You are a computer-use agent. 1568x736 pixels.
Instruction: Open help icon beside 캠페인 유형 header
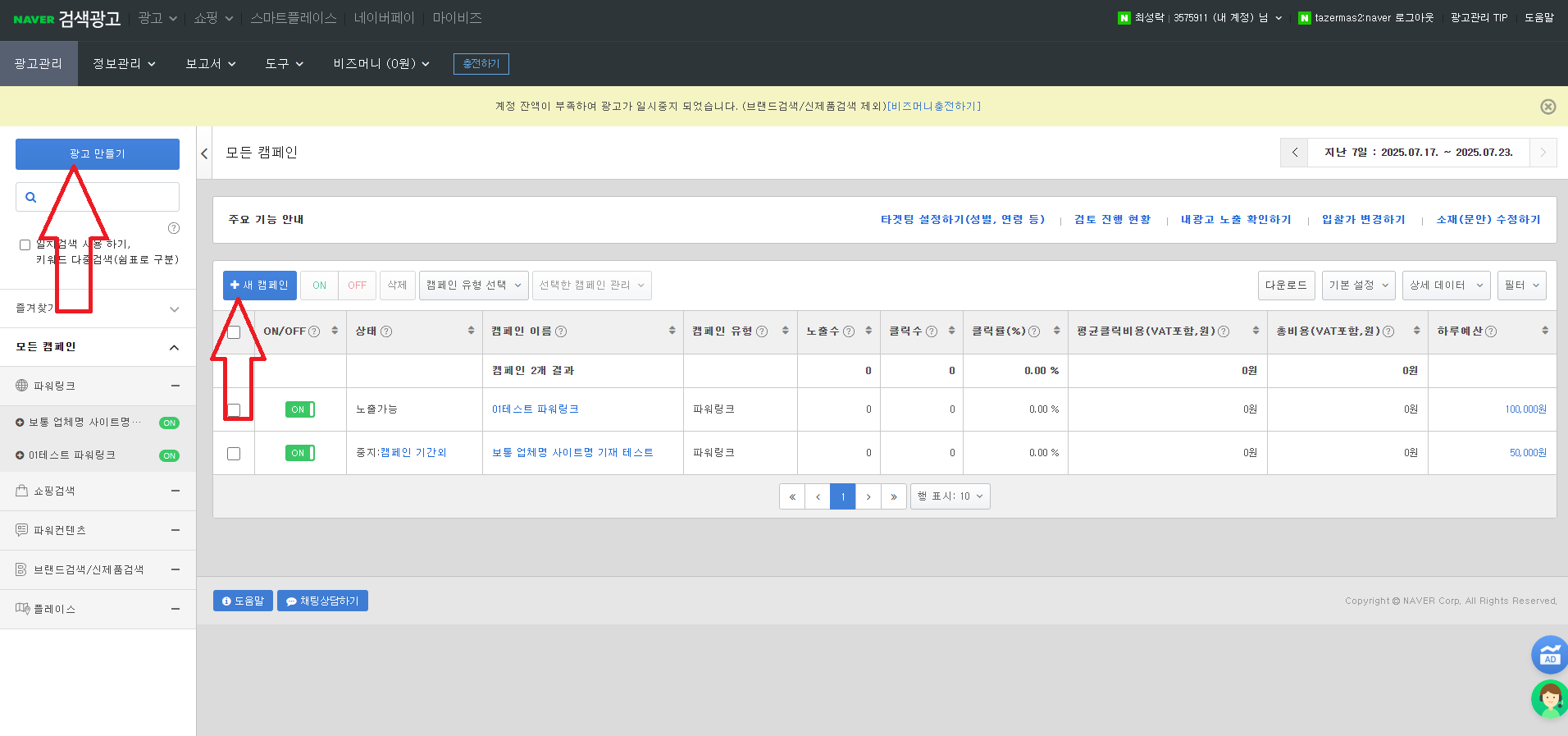pos(762,331)
